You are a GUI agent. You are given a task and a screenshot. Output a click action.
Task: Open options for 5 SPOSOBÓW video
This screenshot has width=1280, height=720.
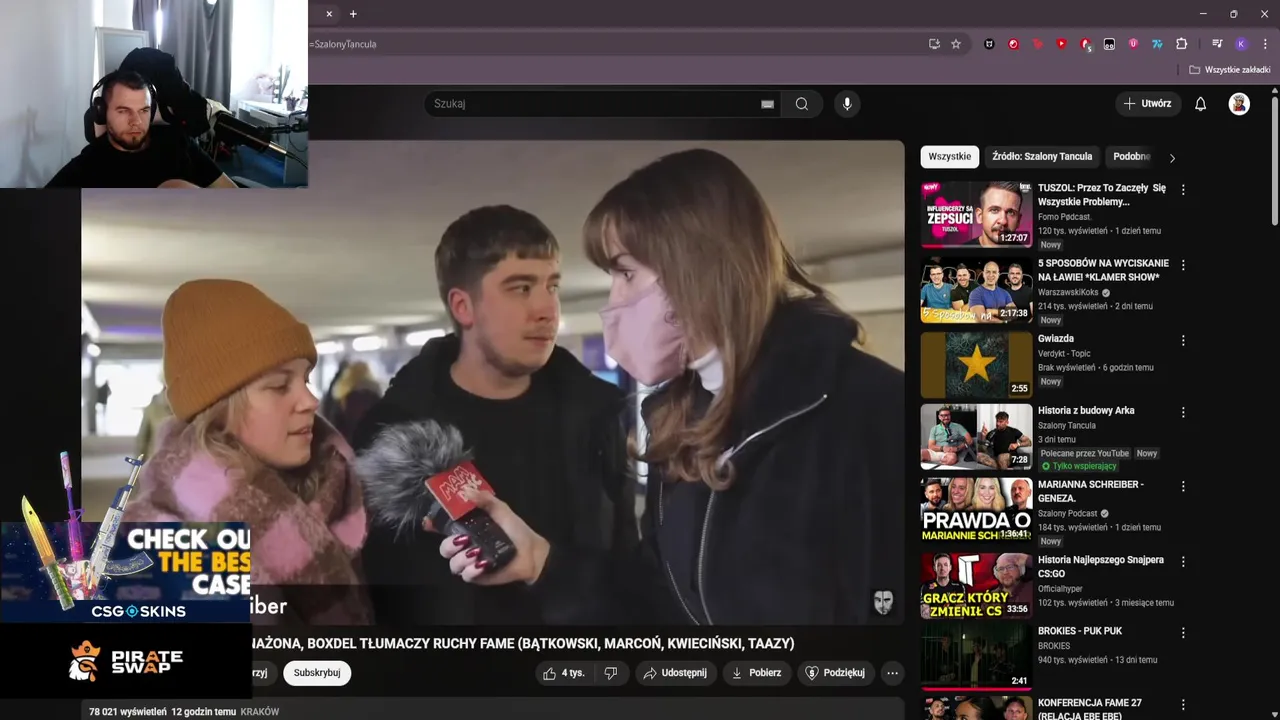tap(1183, 265)
